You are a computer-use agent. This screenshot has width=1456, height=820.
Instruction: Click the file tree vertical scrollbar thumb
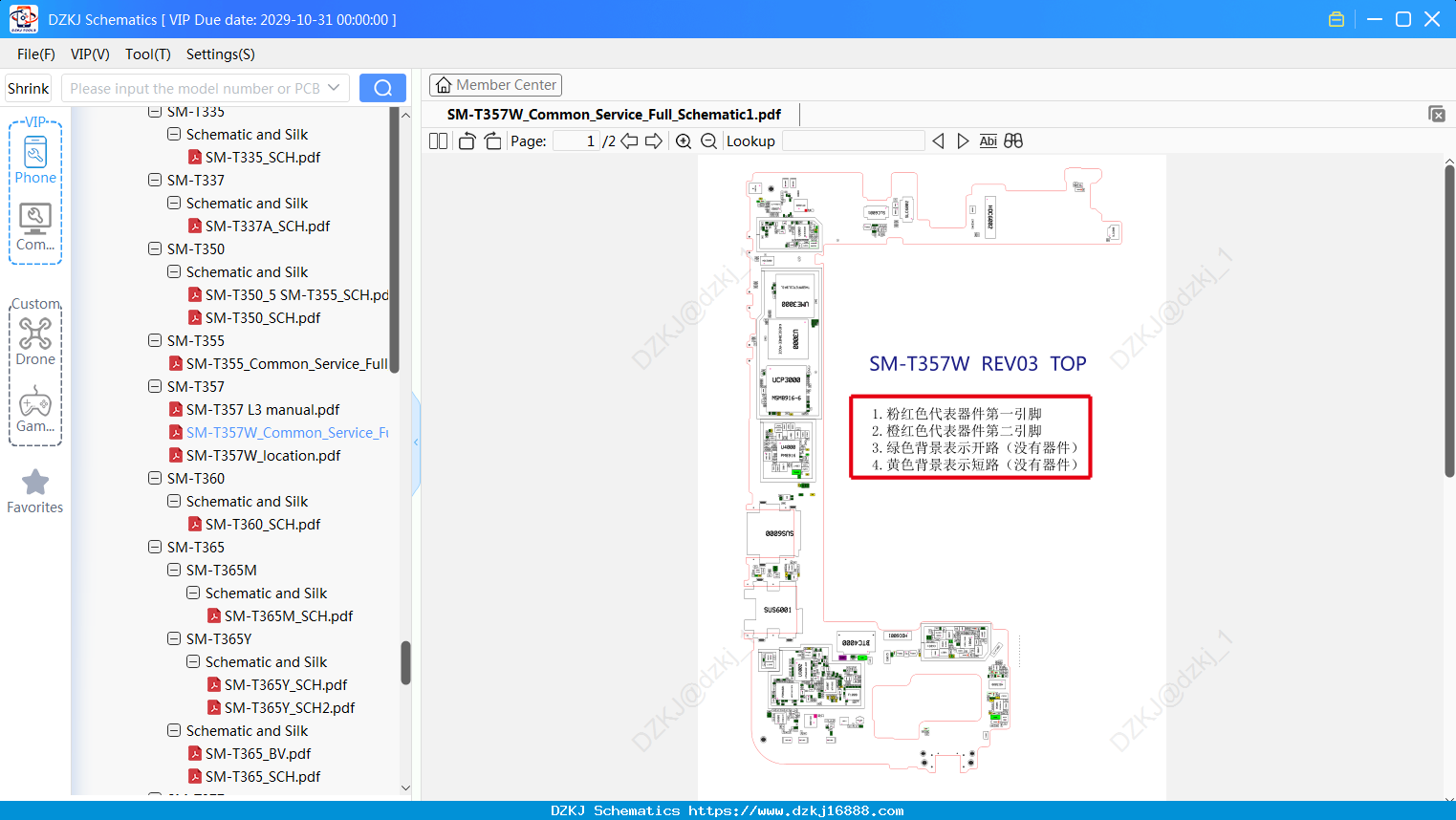405,662
